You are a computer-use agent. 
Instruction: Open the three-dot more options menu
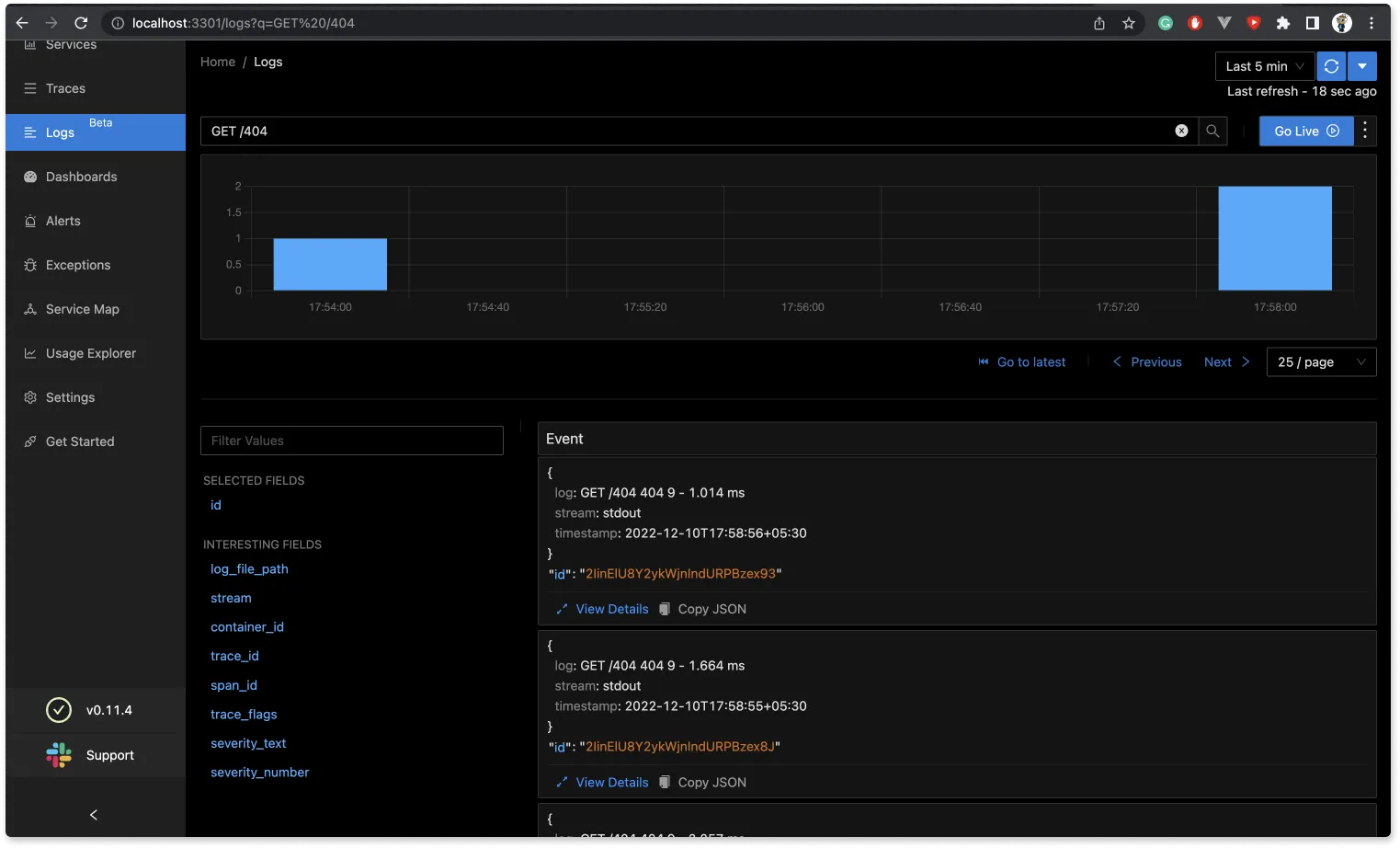tap(1365, 131)
